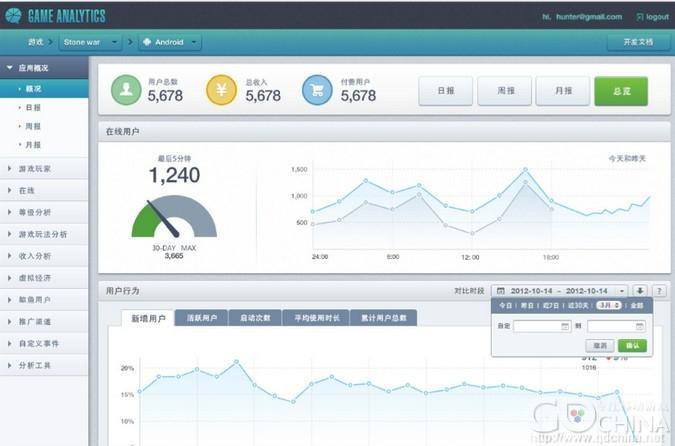Viewport: 675px width, 446px height.
Task: Click the green user total (用户总数) icon
Action: pyautogui.click(x=126, y=90)
